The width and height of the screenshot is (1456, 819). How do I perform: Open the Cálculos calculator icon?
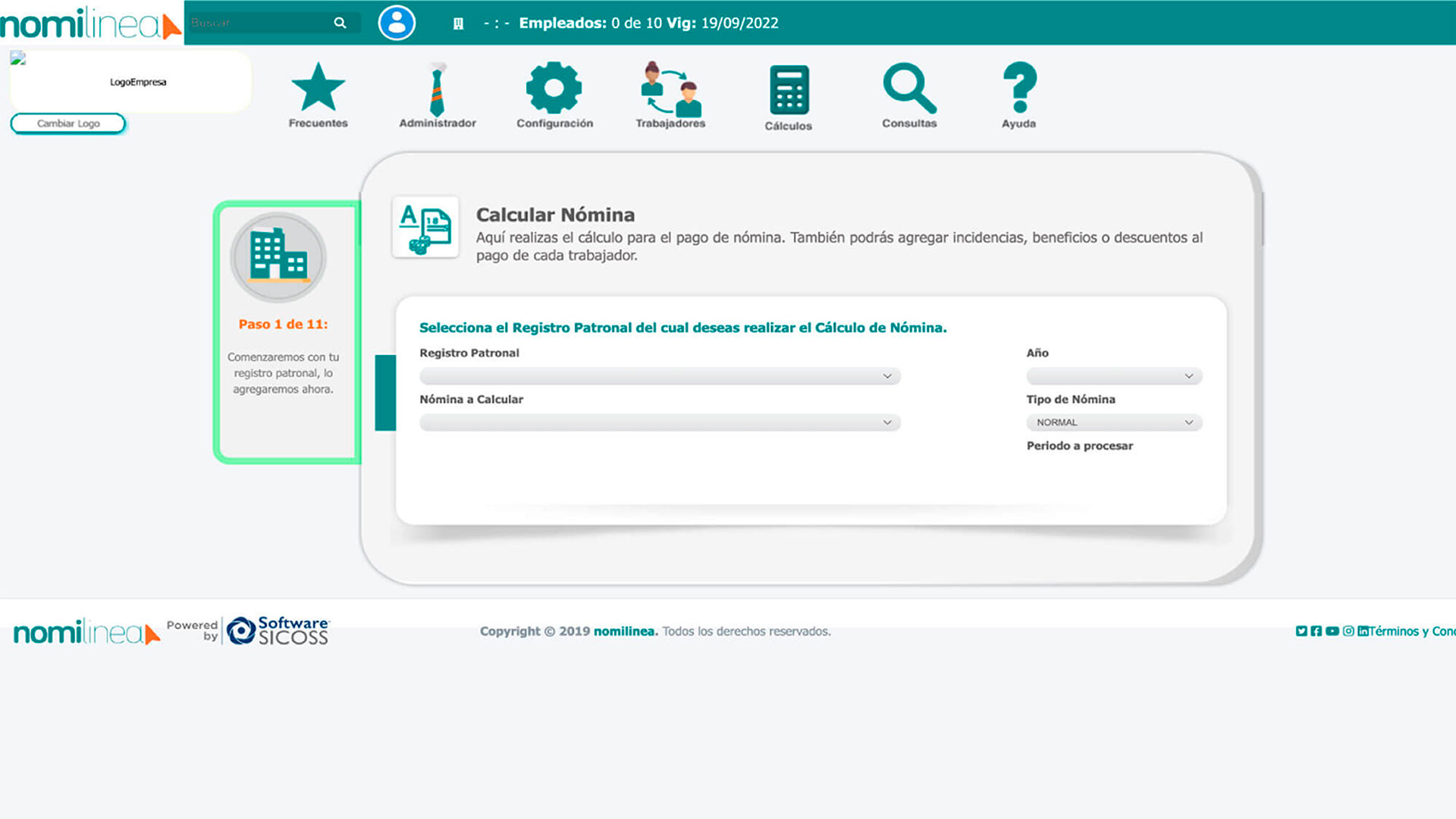(x=788, y=90)
